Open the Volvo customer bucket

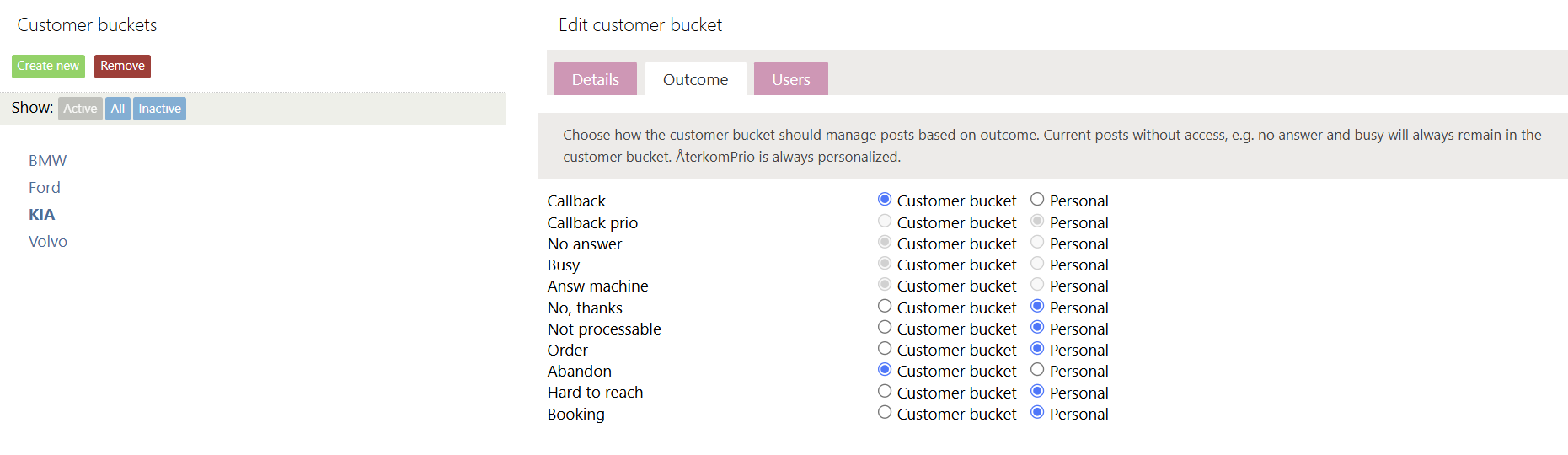click(48, 241)
